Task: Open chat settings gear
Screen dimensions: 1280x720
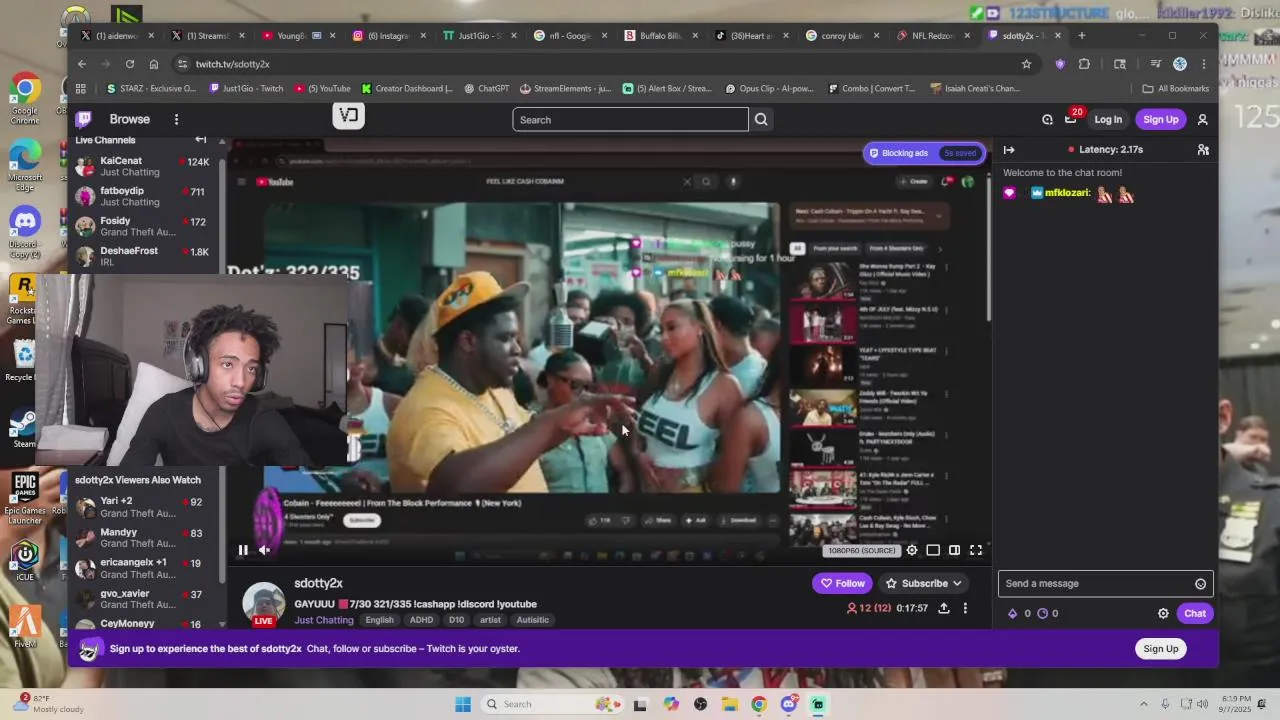Action: coord(1163,613)
